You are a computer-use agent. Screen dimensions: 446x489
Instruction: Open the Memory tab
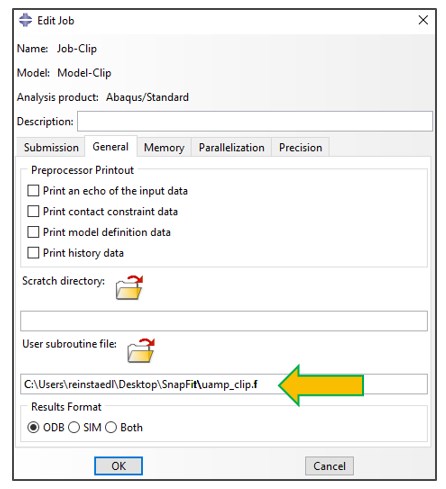[x=164, y=147]
